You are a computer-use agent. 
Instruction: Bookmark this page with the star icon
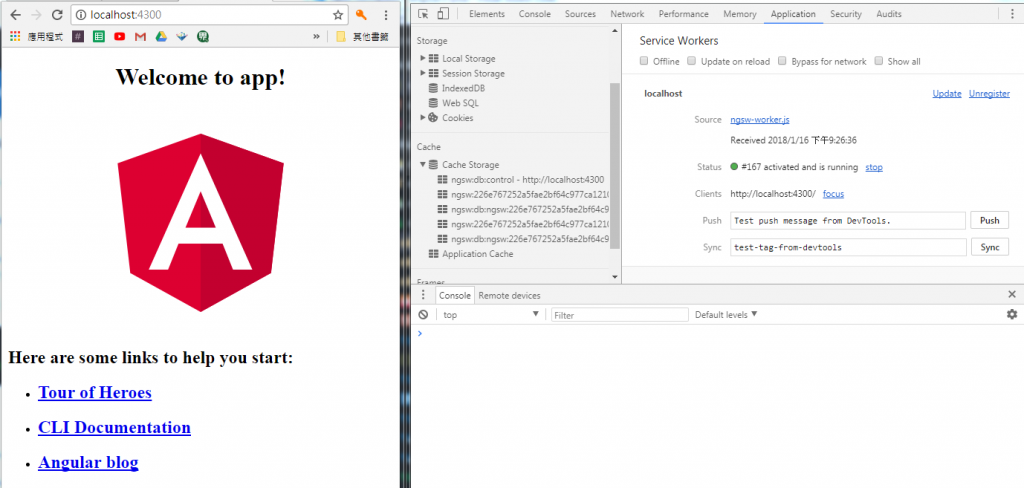coord(338,14)
